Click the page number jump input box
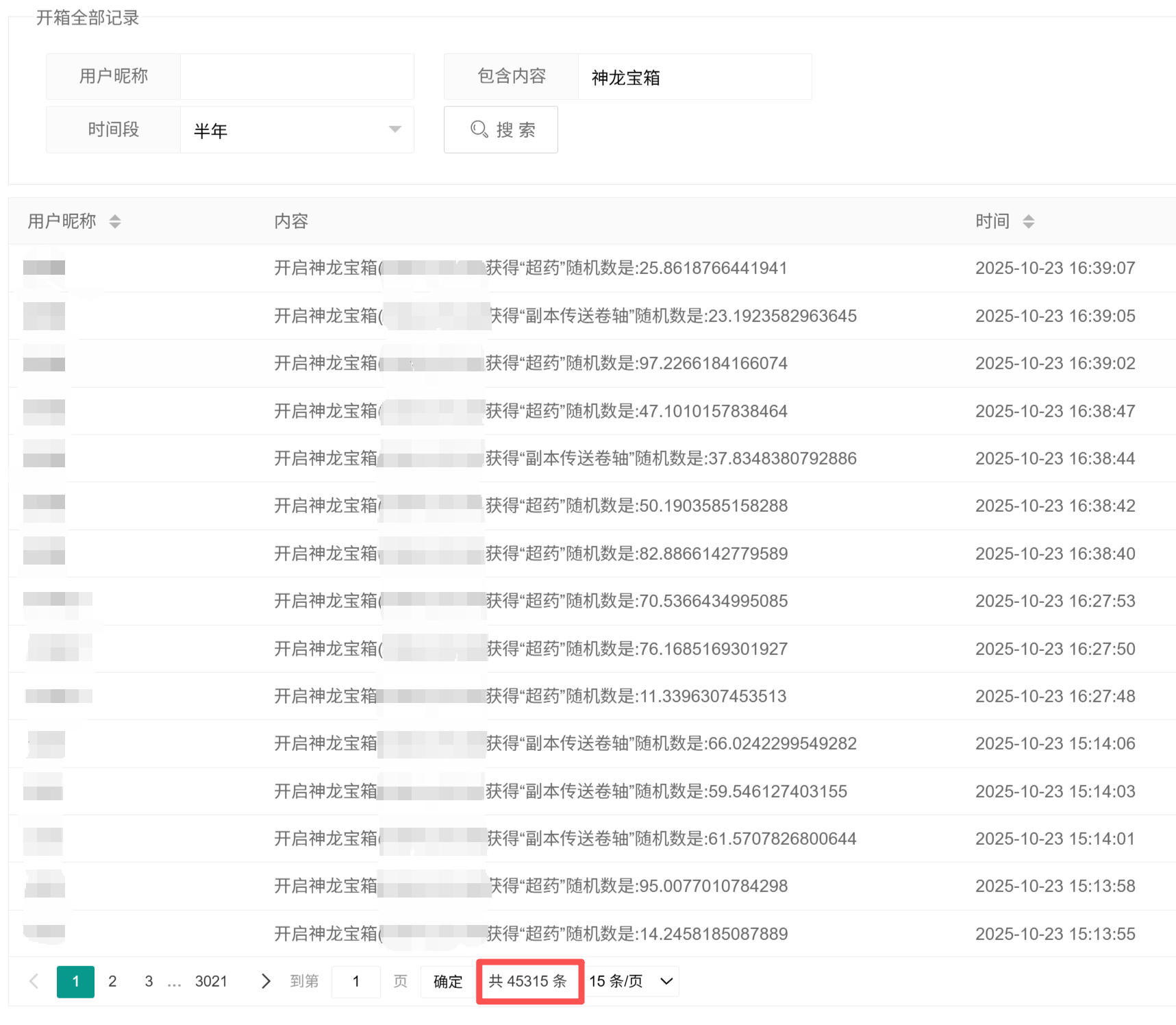 point(355,981)
